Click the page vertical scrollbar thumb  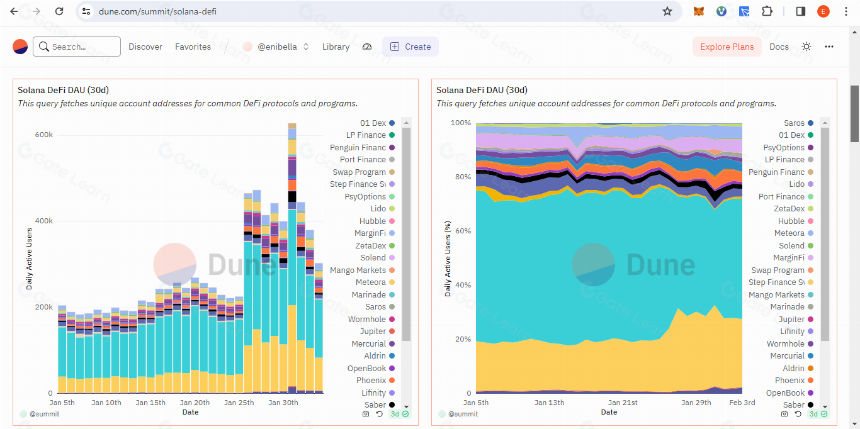click(855, 113)
